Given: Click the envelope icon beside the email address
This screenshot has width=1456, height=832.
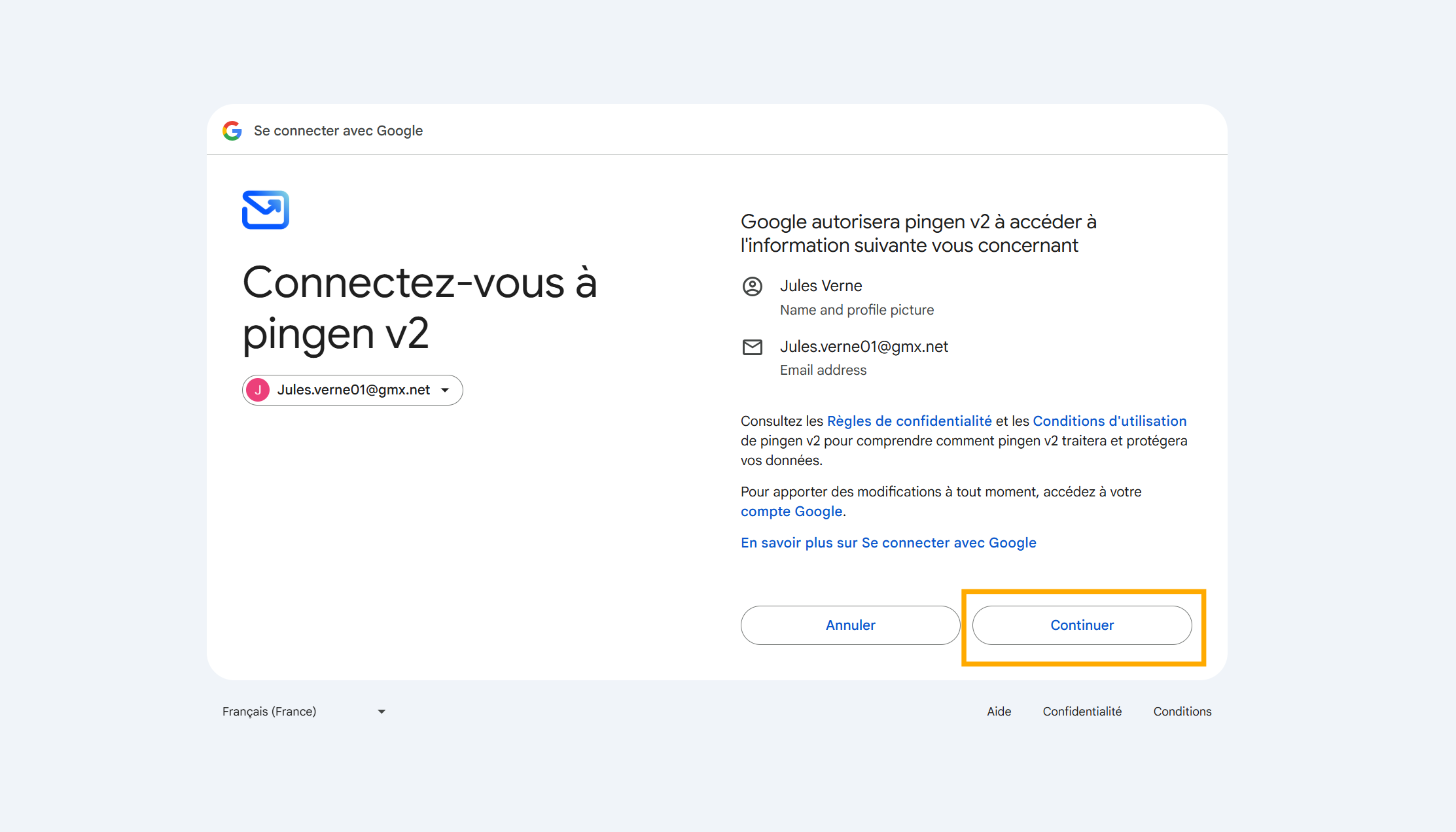Looking at the screenshot, I should (753, 347).
